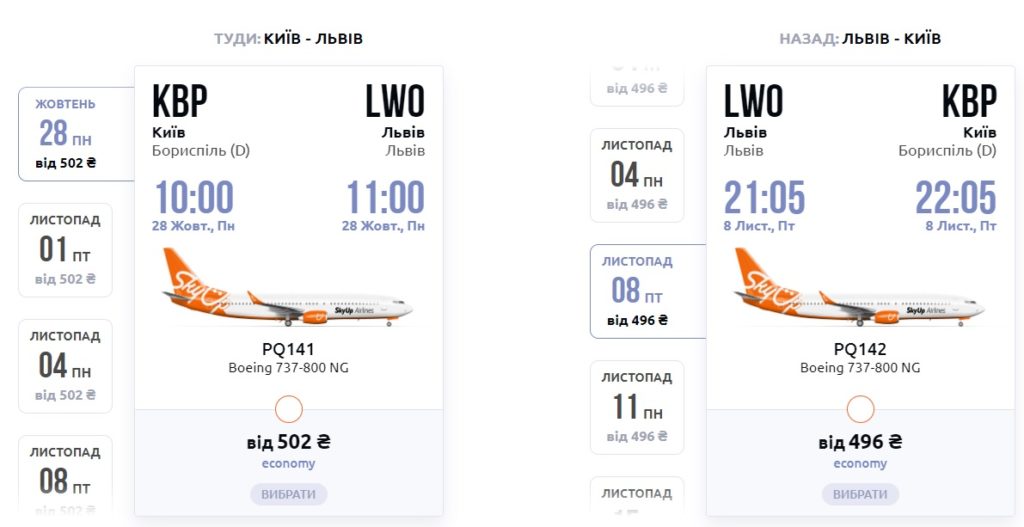Click ВИБРАТИ button under the 502 ₴ fare
The image size is (1024, 527).
click(288, 494)
